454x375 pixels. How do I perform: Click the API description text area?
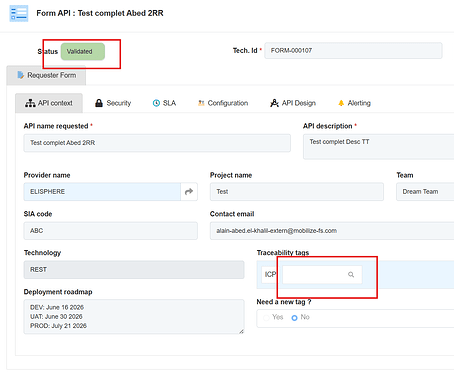coord(378,147)
